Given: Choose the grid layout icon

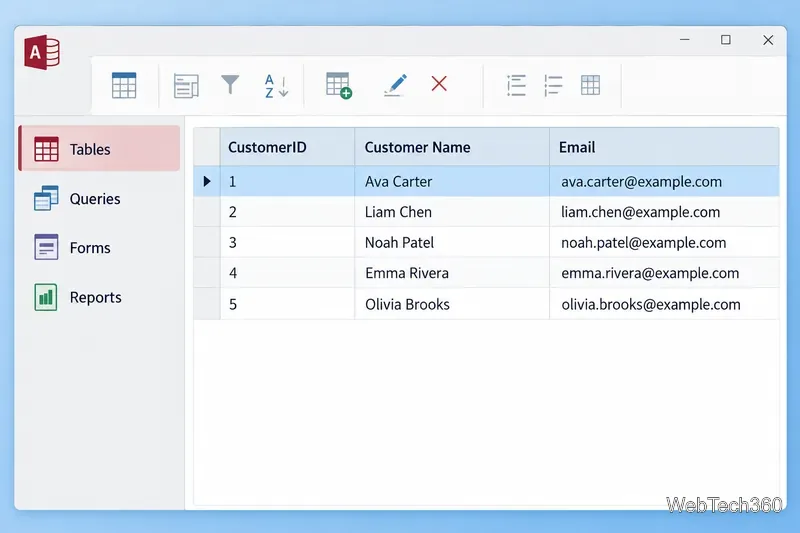Looking at the screenshot, I should pyautogui.click(x=590, y=85).
